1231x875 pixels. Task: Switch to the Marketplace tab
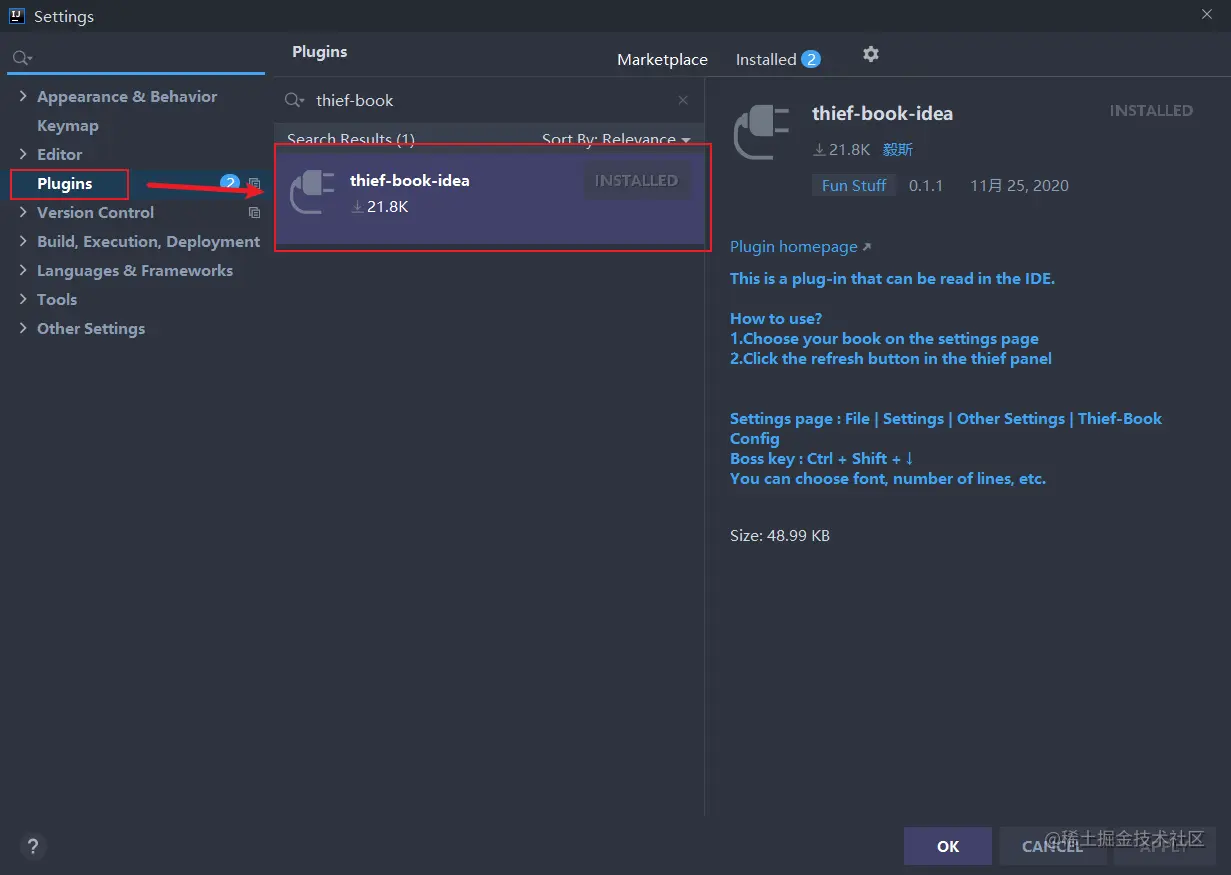[662, 60]
